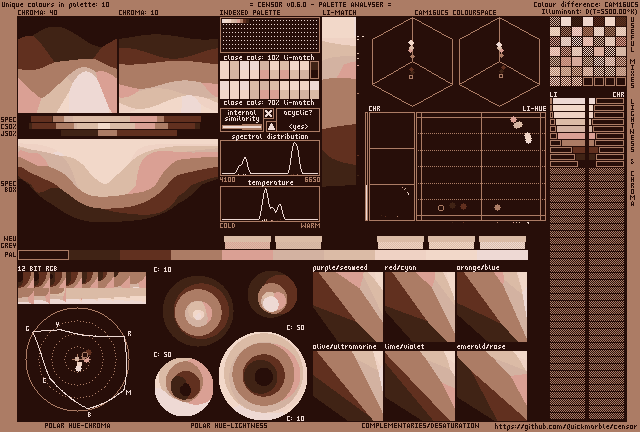Image resolution: width=640 pixels, height=432 pixels.
Task: Click the 'orange/blue' label
Action: 478,267
